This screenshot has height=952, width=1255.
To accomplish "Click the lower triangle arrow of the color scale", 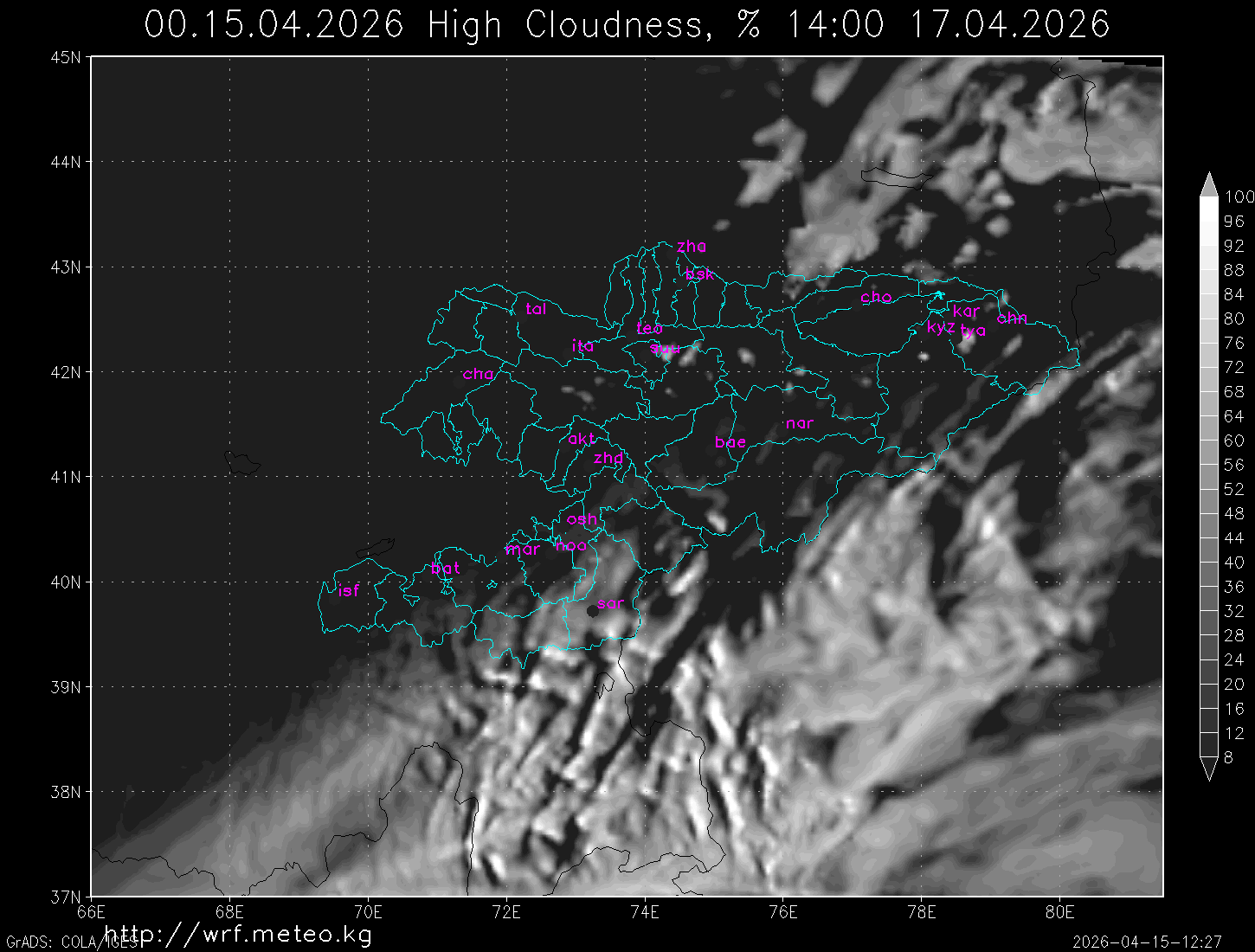I will pyautogui.click(x=1209, y=769).
